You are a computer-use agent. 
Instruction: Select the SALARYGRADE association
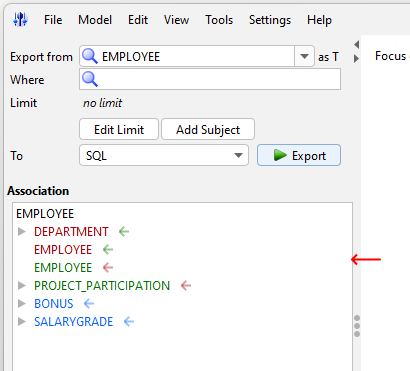(x=74, y=322)
